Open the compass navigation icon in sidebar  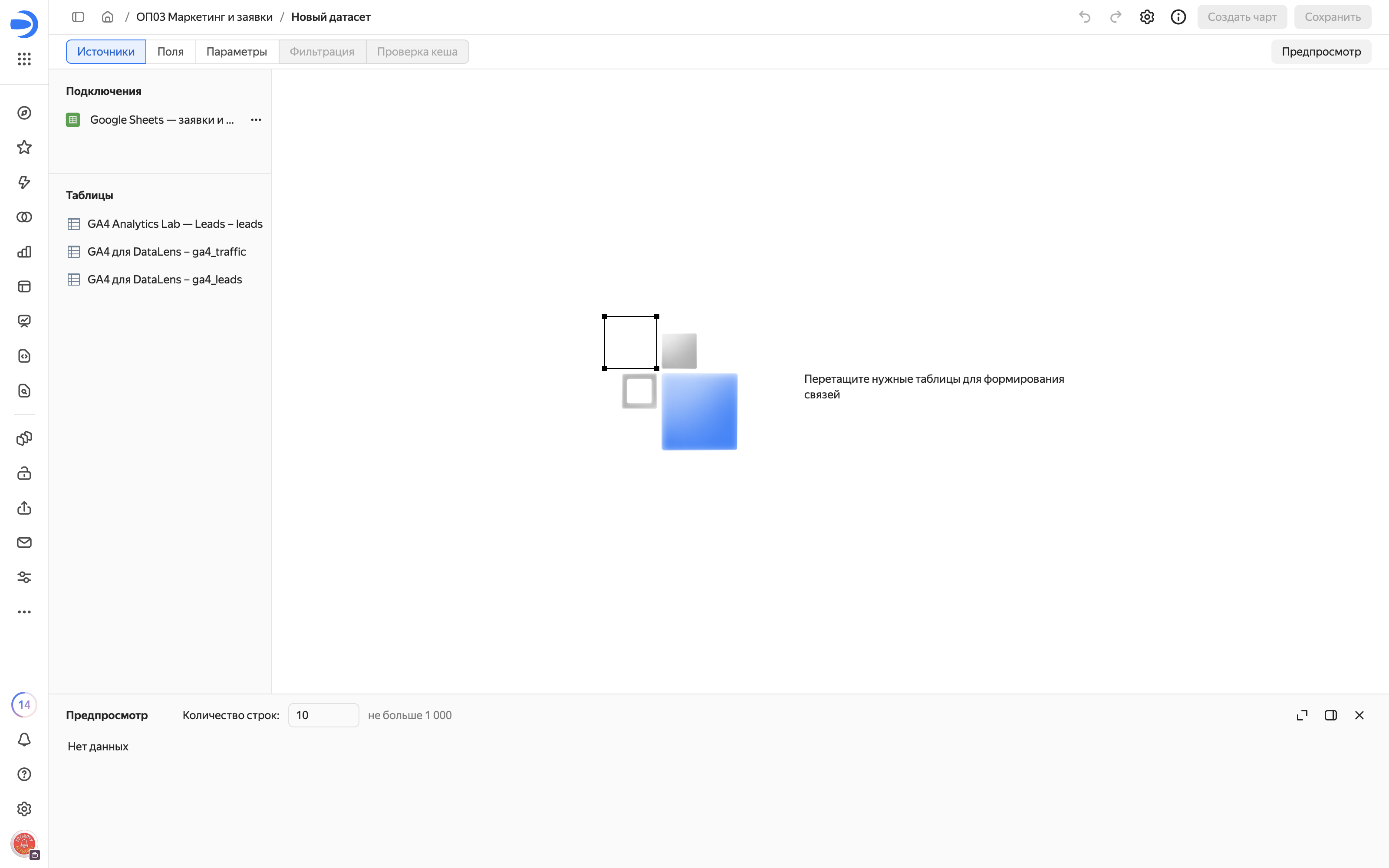tap(24, 113)
